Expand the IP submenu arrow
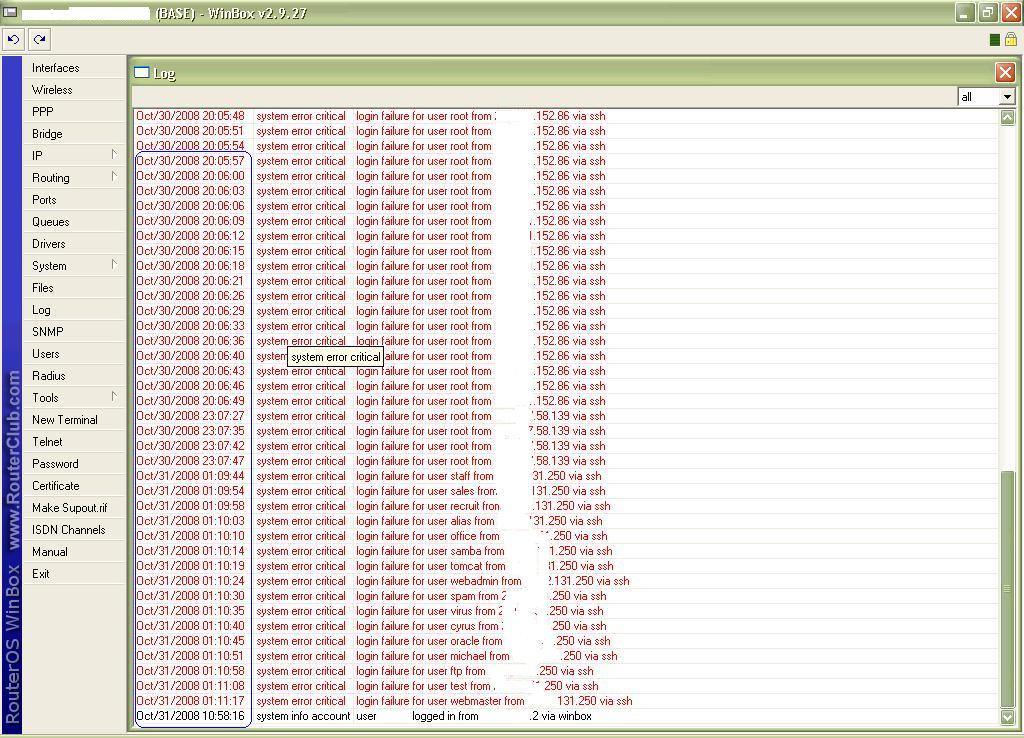This screenshot has height=738, width=1024. (114, 155)
